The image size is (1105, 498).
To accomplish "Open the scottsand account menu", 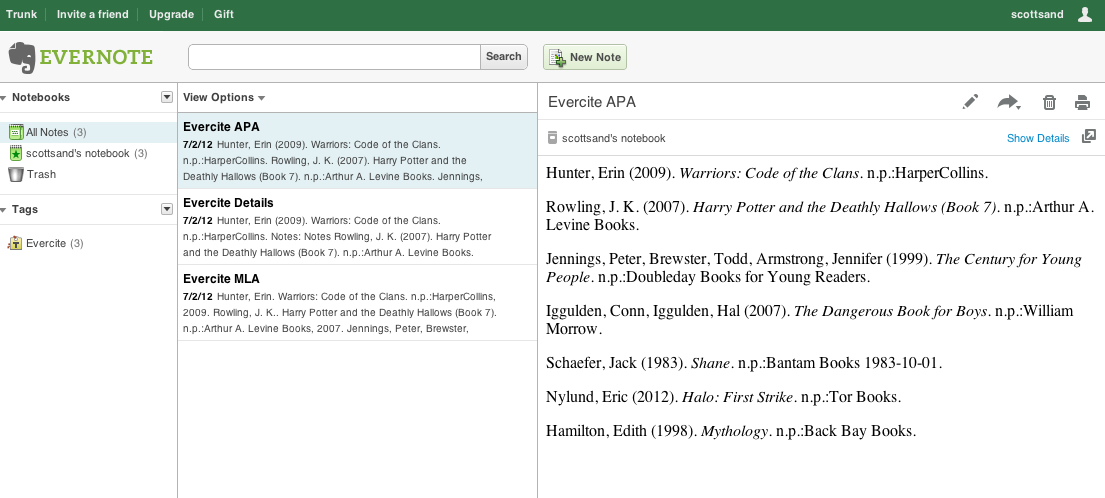I will 1037,14.
